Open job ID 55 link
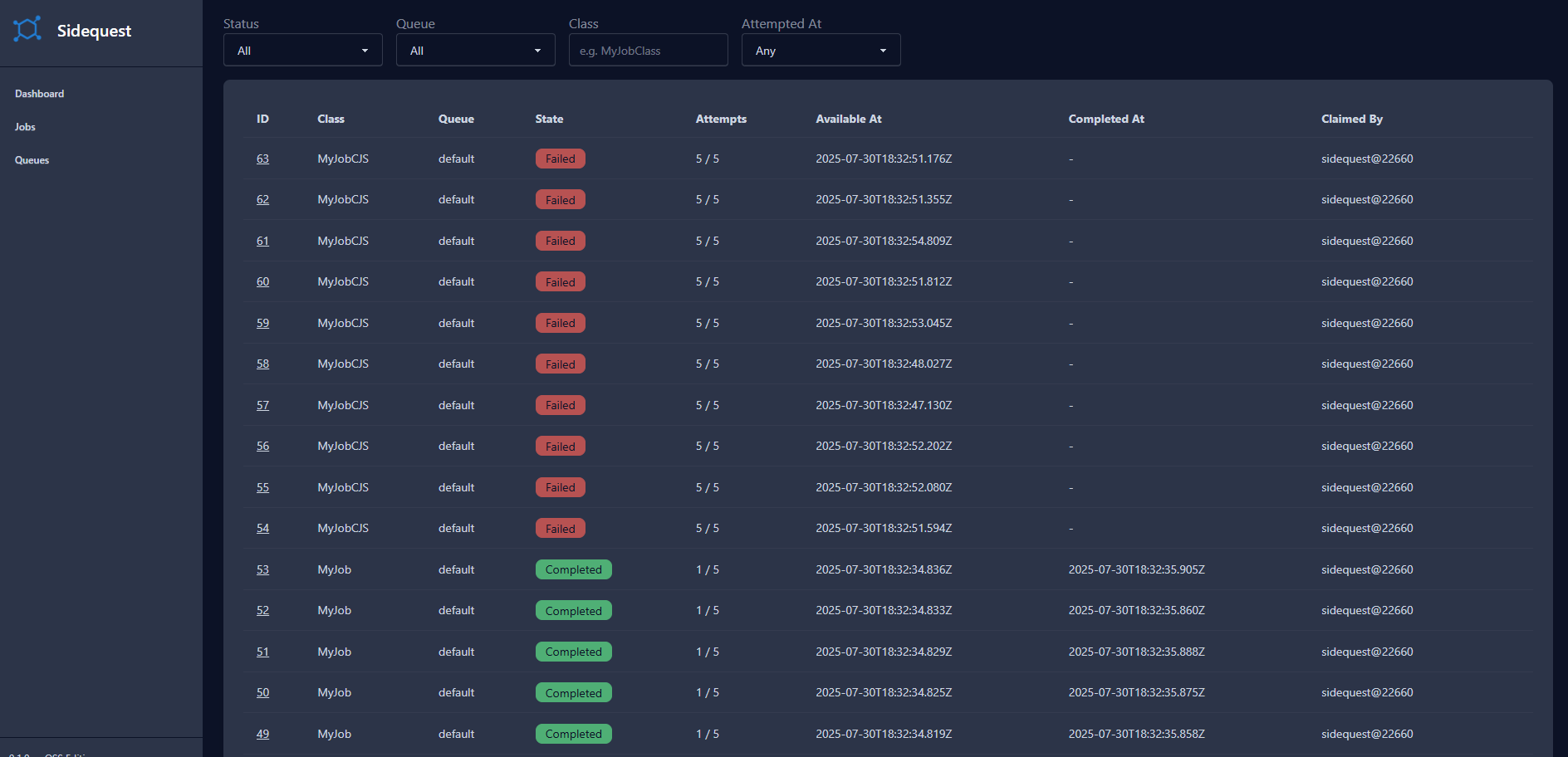This screenshot has width=1568, height=757. coord(262,487)
